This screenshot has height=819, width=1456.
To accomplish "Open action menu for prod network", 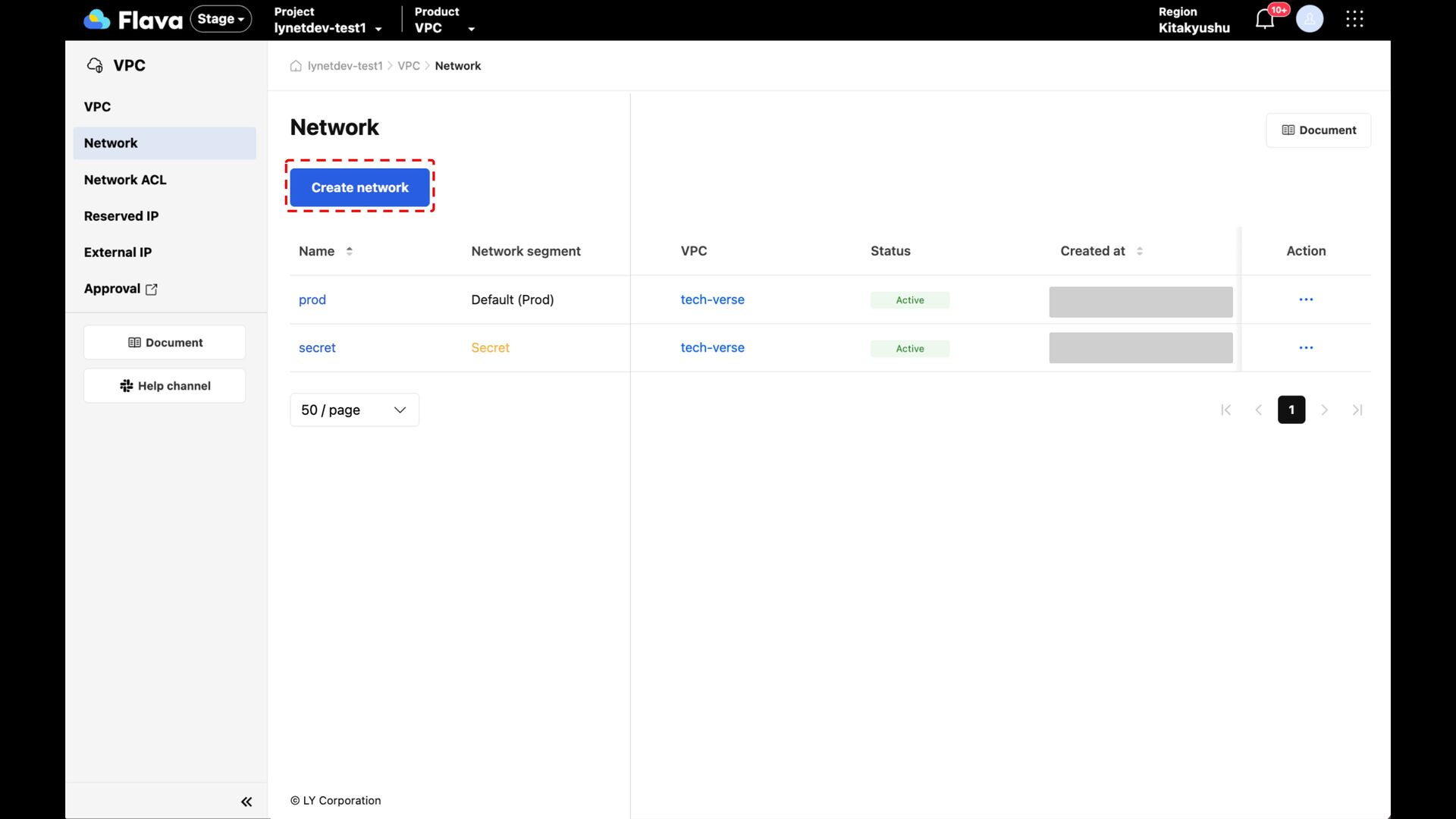I will pos(1306,300).
